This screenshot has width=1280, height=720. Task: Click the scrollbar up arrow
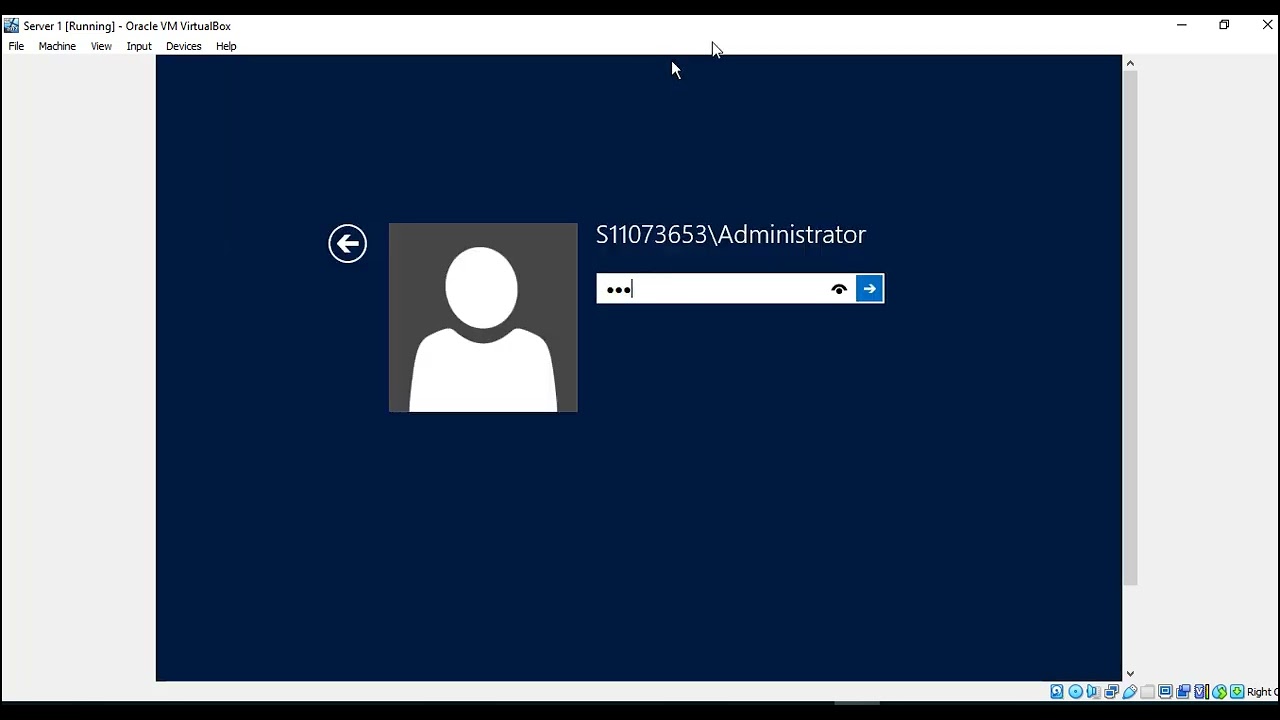tap(1130, 63)
